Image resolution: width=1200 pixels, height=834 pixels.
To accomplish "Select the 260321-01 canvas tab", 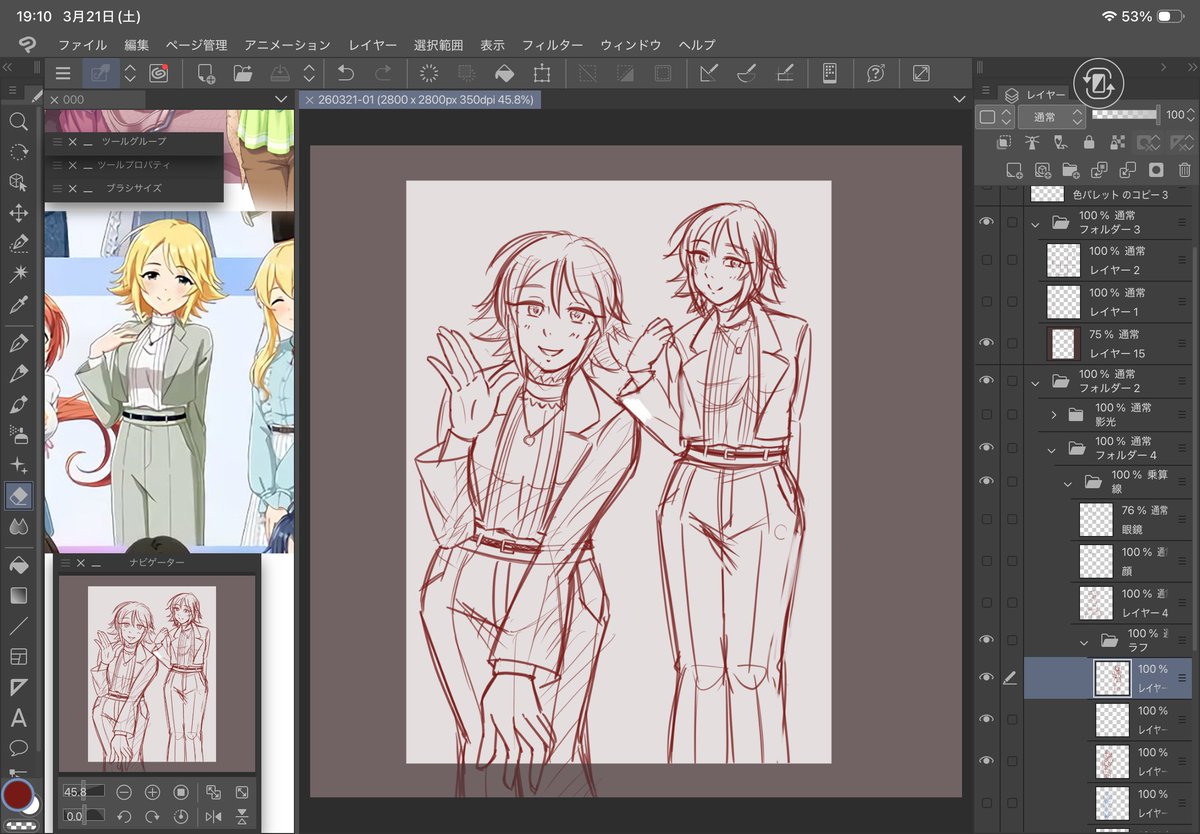I will (421, 100).
